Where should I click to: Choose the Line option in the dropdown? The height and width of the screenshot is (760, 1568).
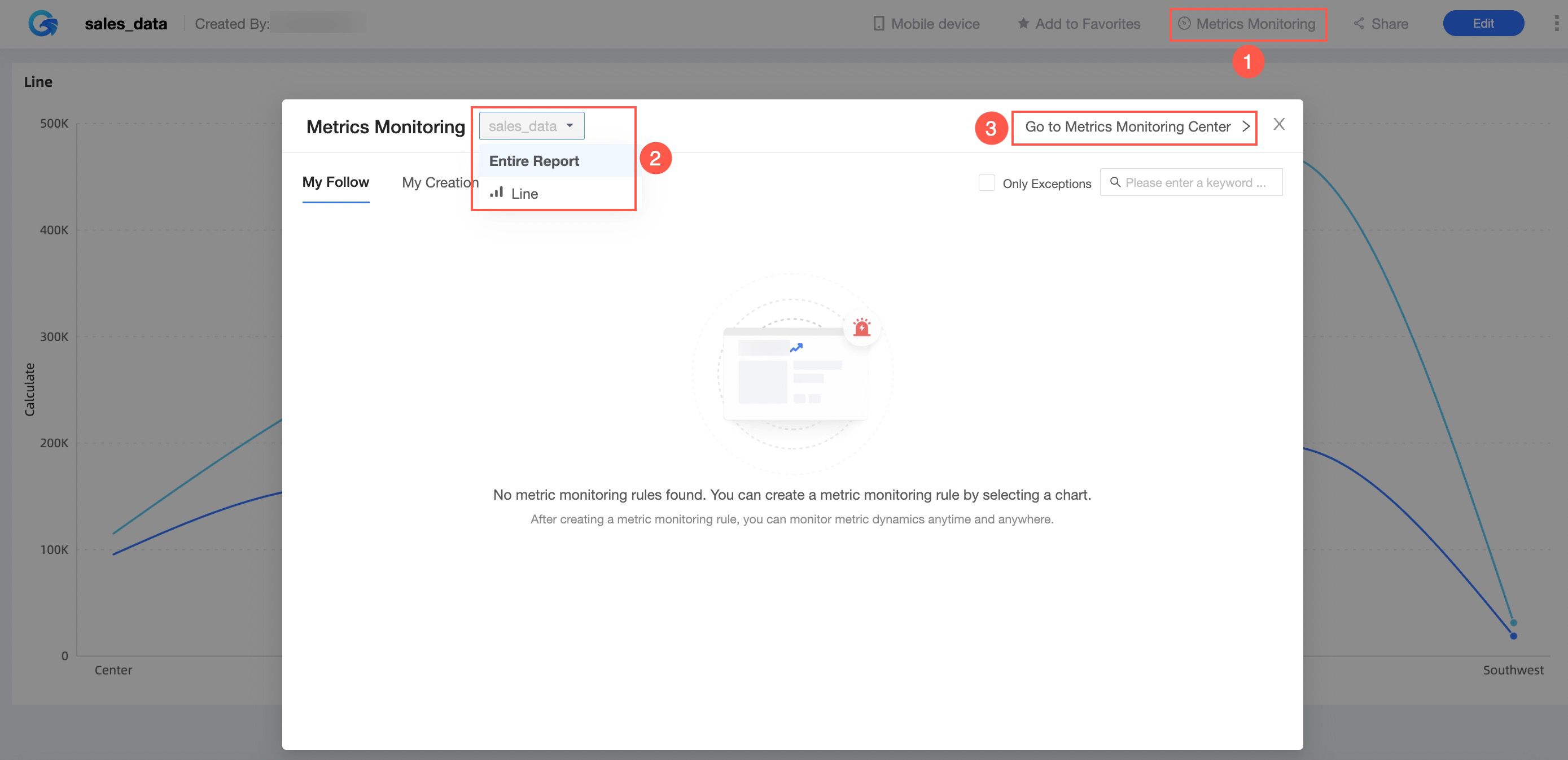pos(524,193)
